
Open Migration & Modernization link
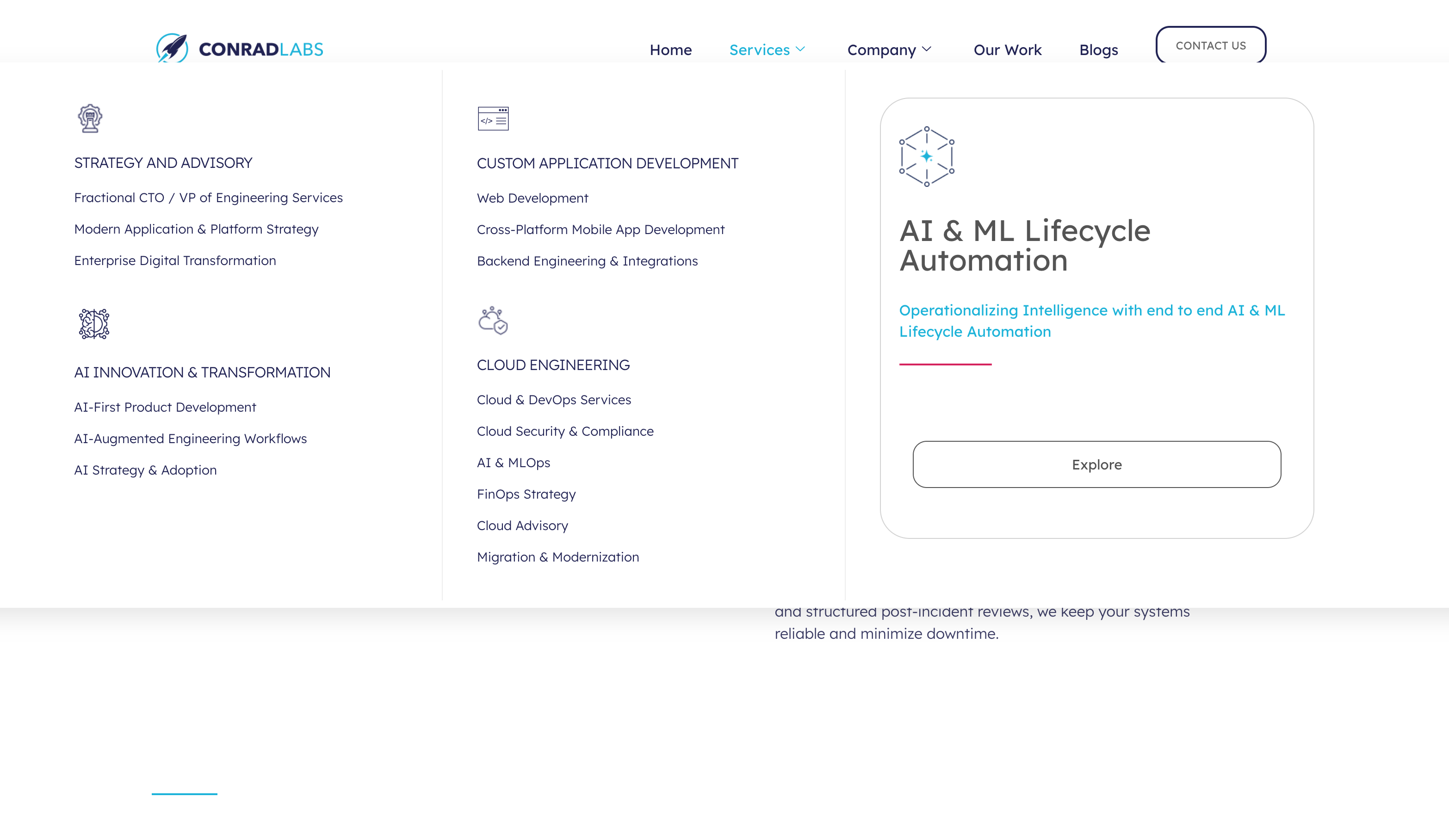(558, 557)
